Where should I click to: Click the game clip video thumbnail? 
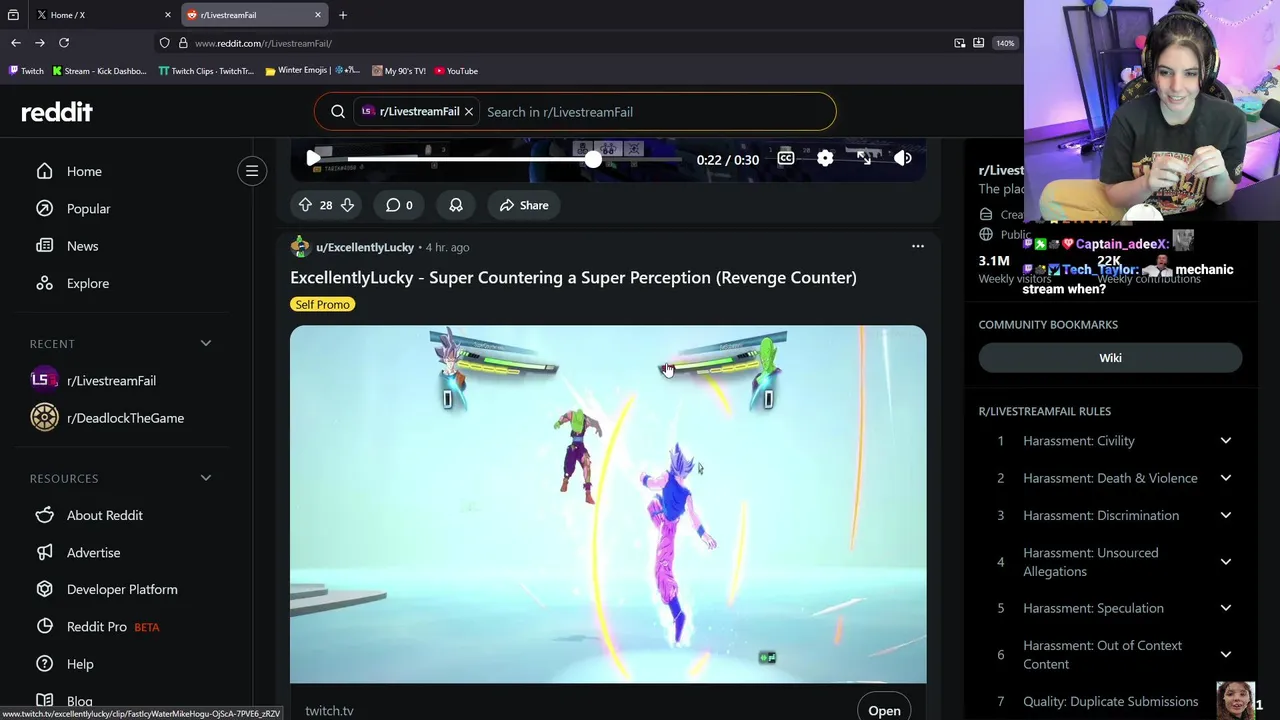click(608, 504)
